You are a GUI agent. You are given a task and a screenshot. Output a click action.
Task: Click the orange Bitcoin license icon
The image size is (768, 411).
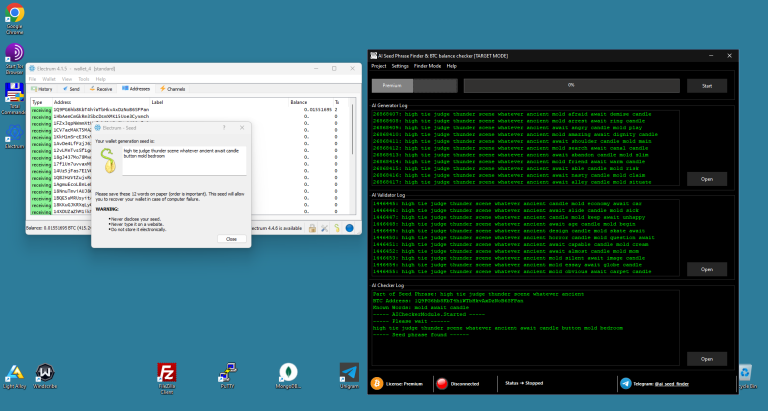pos(377,383)
